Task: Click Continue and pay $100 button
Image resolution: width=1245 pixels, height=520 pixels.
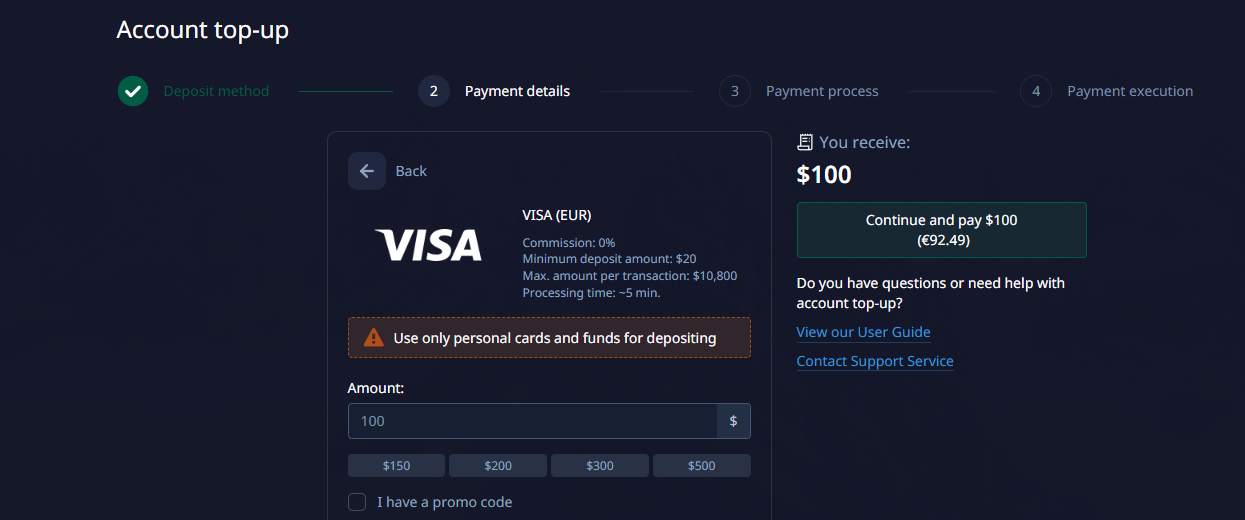Action: click(x=942, y=230)
